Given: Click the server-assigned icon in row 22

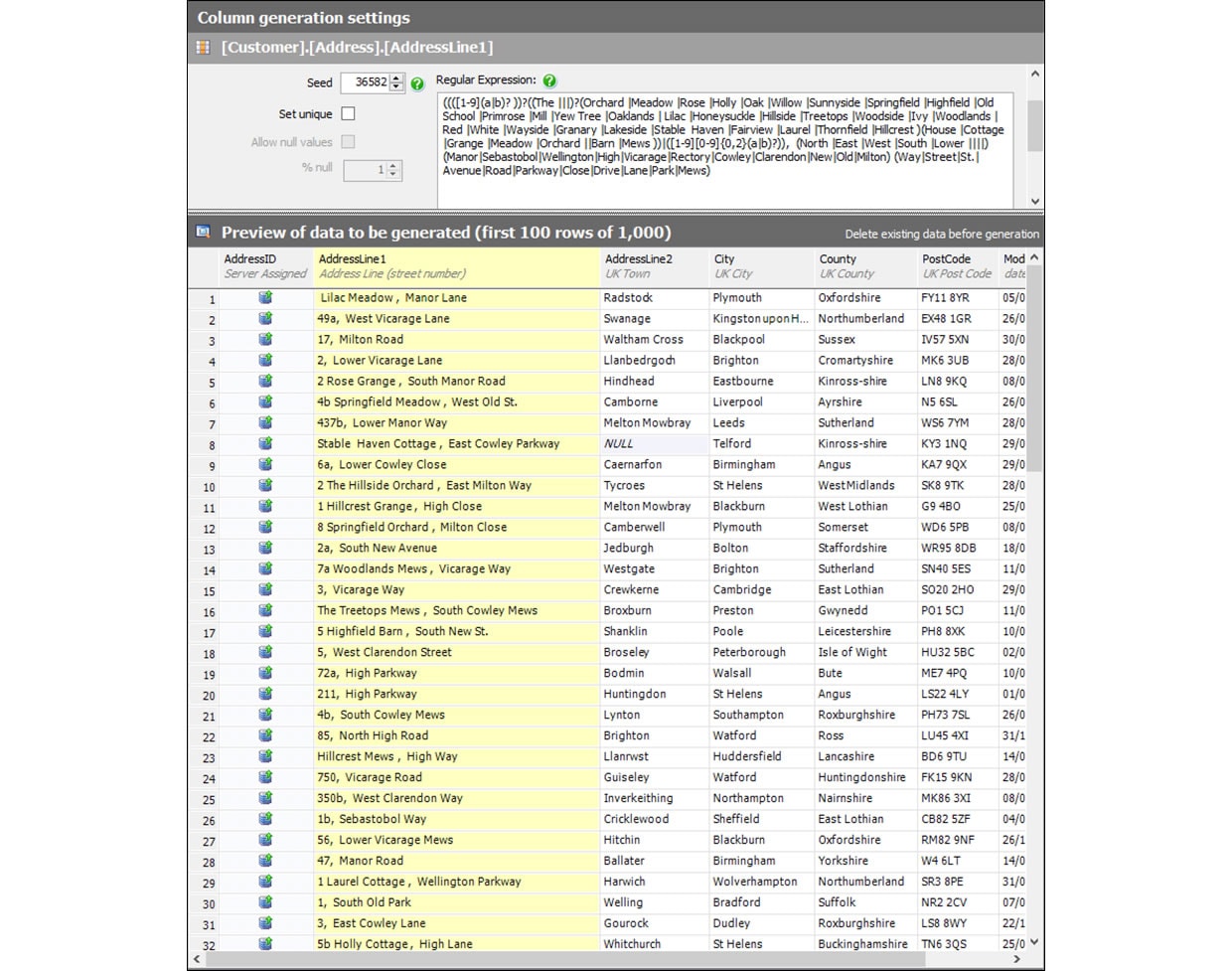Looking at the screenshot, I should pyautogui.click(x=265, y=735).
